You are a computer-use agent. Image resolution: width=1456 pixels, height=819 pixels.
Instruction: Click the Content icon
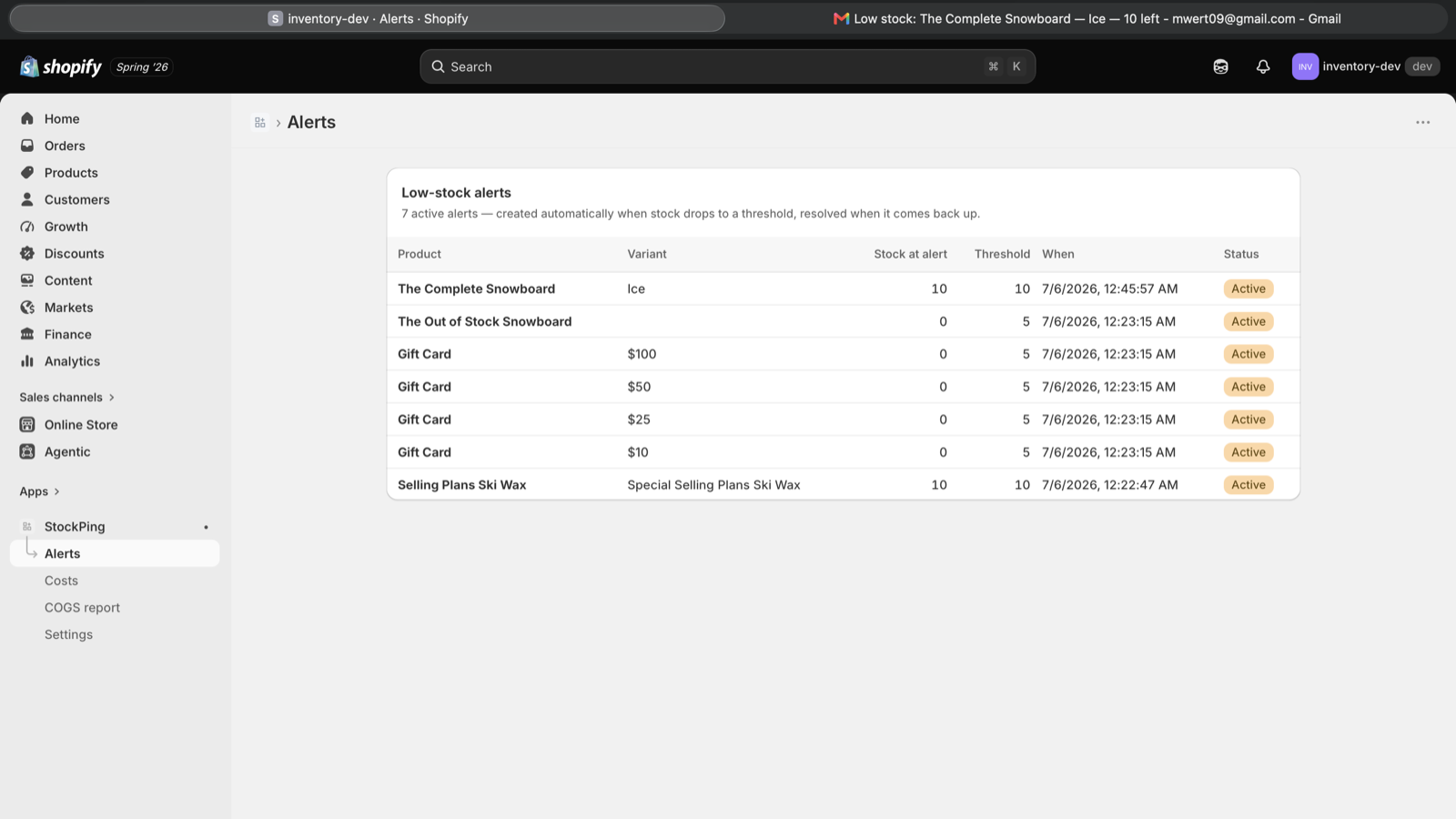27,280
